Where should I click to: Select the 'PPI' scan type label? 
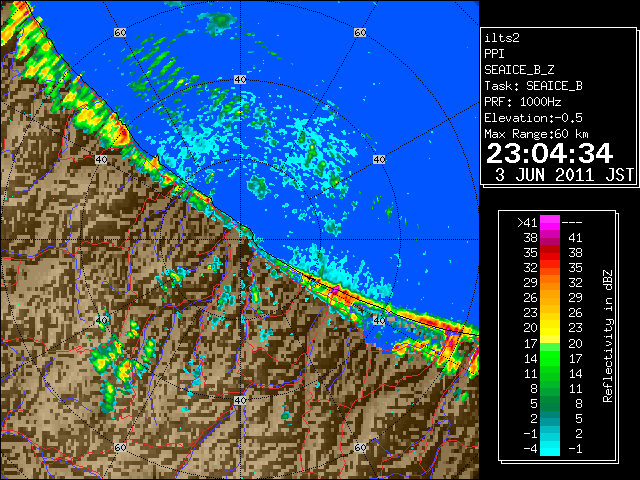pyautogui.click(x=494, y=54)
